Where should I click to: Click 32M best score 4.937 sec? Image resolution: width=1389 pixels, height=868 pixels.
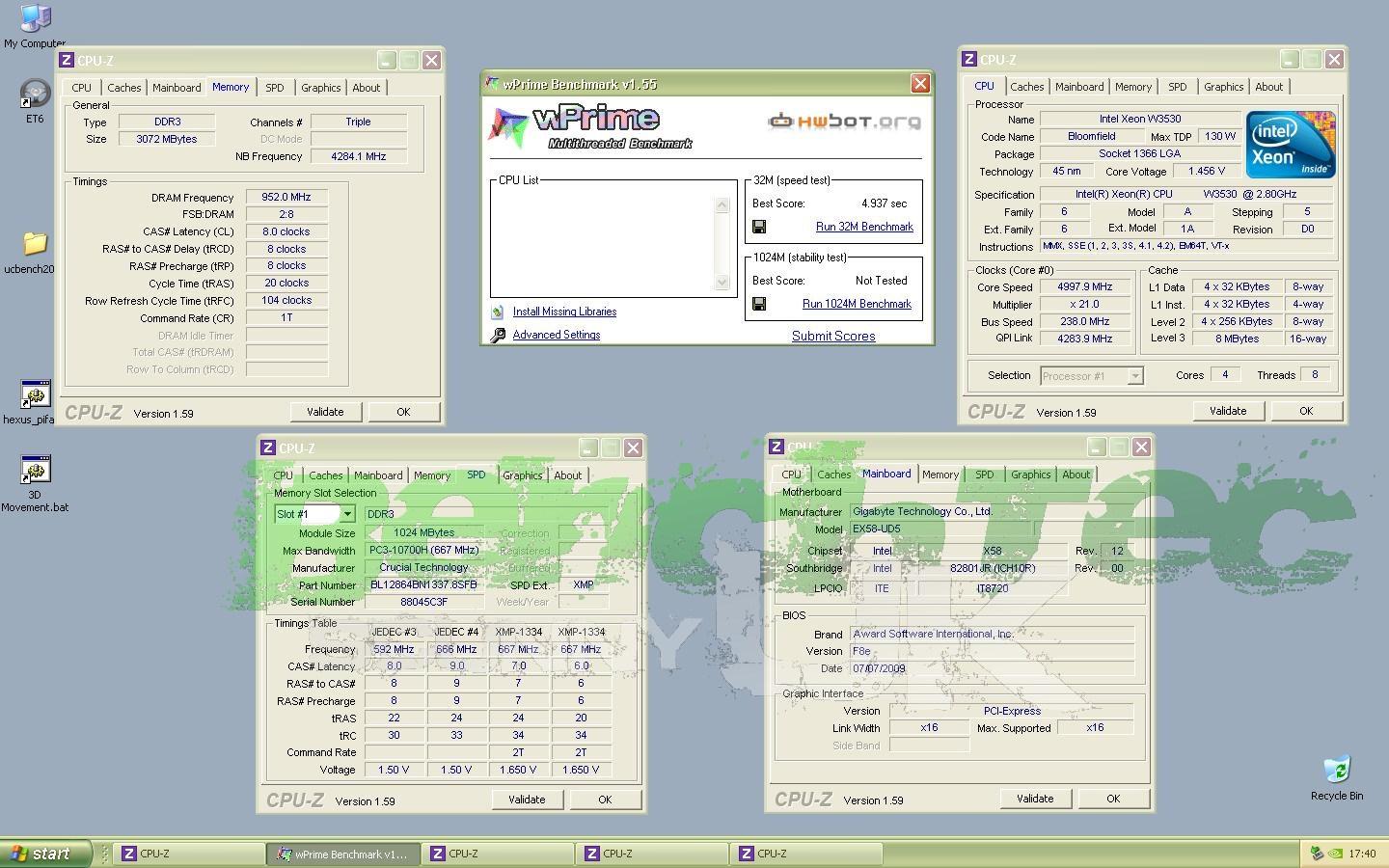point(884,203)
